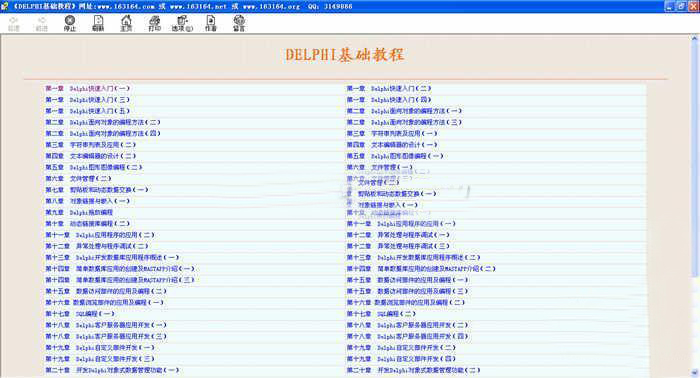This screenshot has height=378, width=700.
Task: Open 第十三章 Delphi开发数据库应用程序概述(二)
Action: [x=414, y=258]
